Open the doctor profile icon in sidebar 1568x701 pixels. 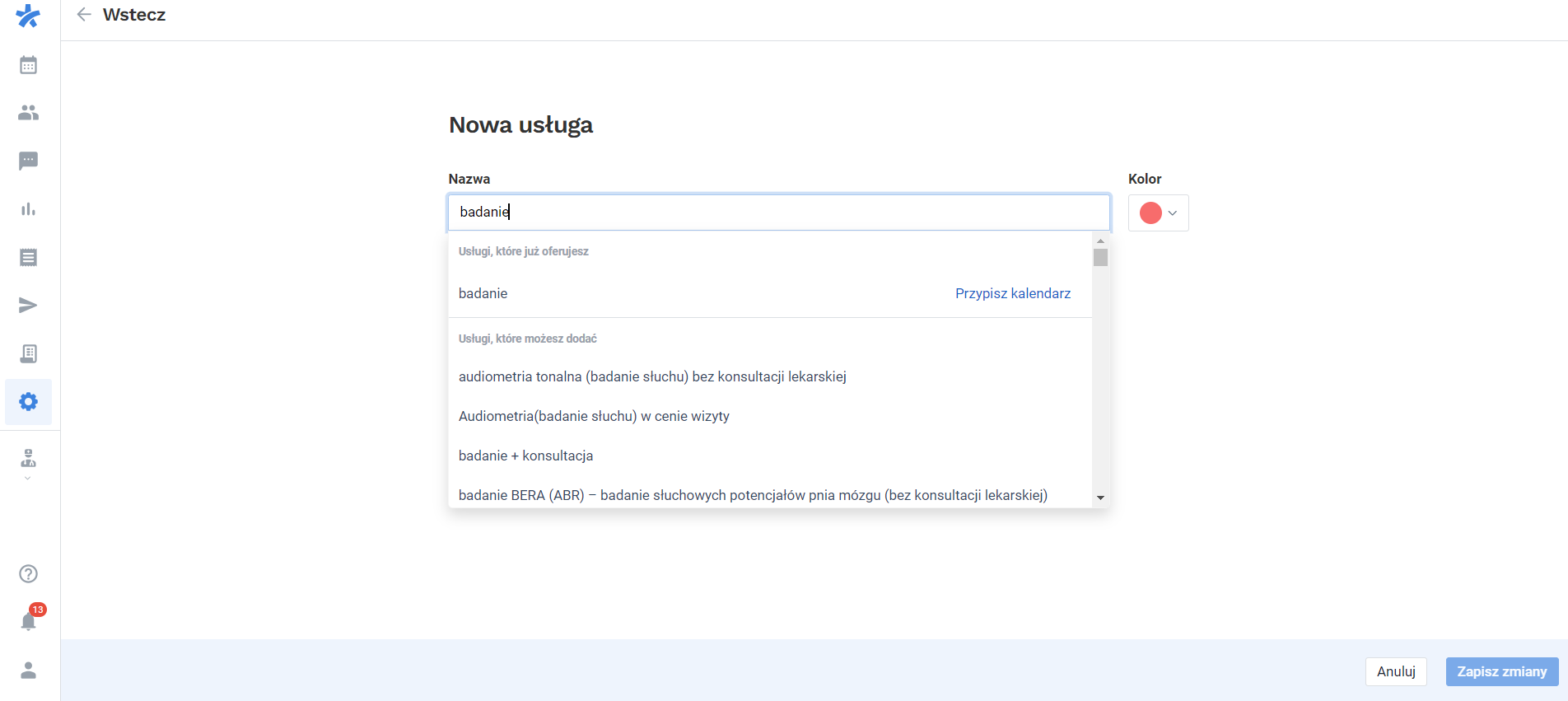coord(28,457)
